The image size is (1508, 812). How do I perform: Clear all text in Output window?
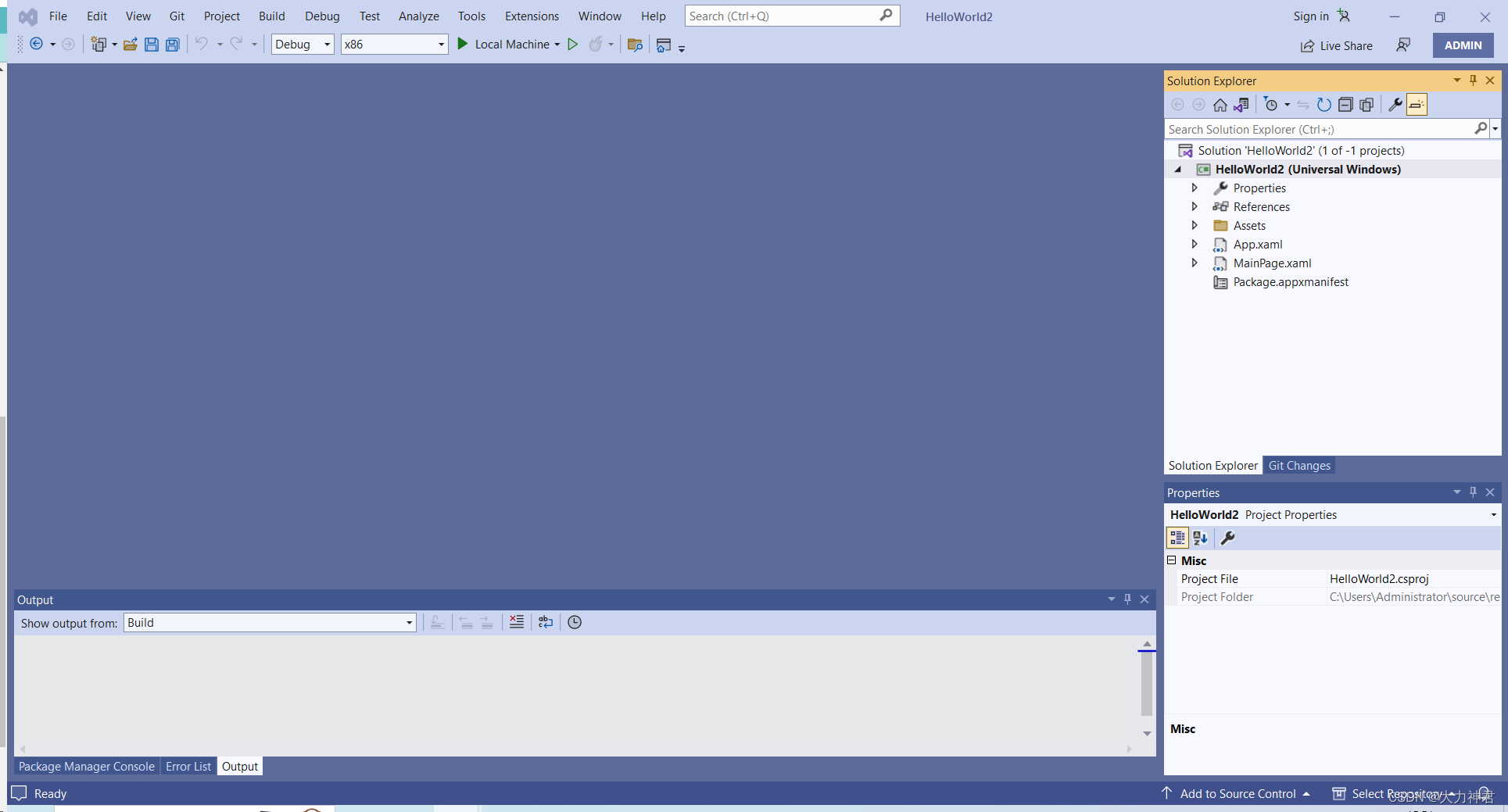coord(515,622)
